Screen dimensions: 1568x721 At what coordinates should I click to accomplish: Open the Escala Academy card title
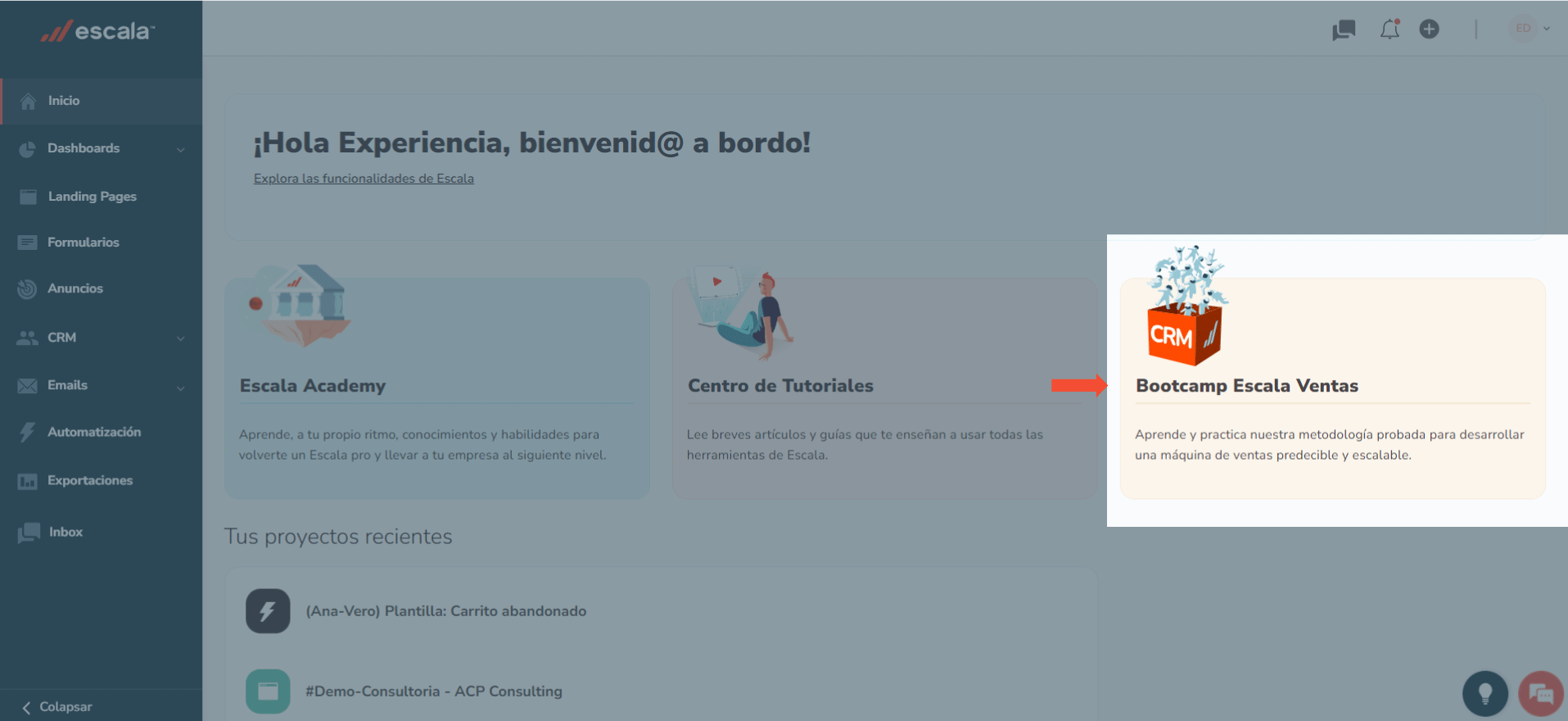point(313,386)
